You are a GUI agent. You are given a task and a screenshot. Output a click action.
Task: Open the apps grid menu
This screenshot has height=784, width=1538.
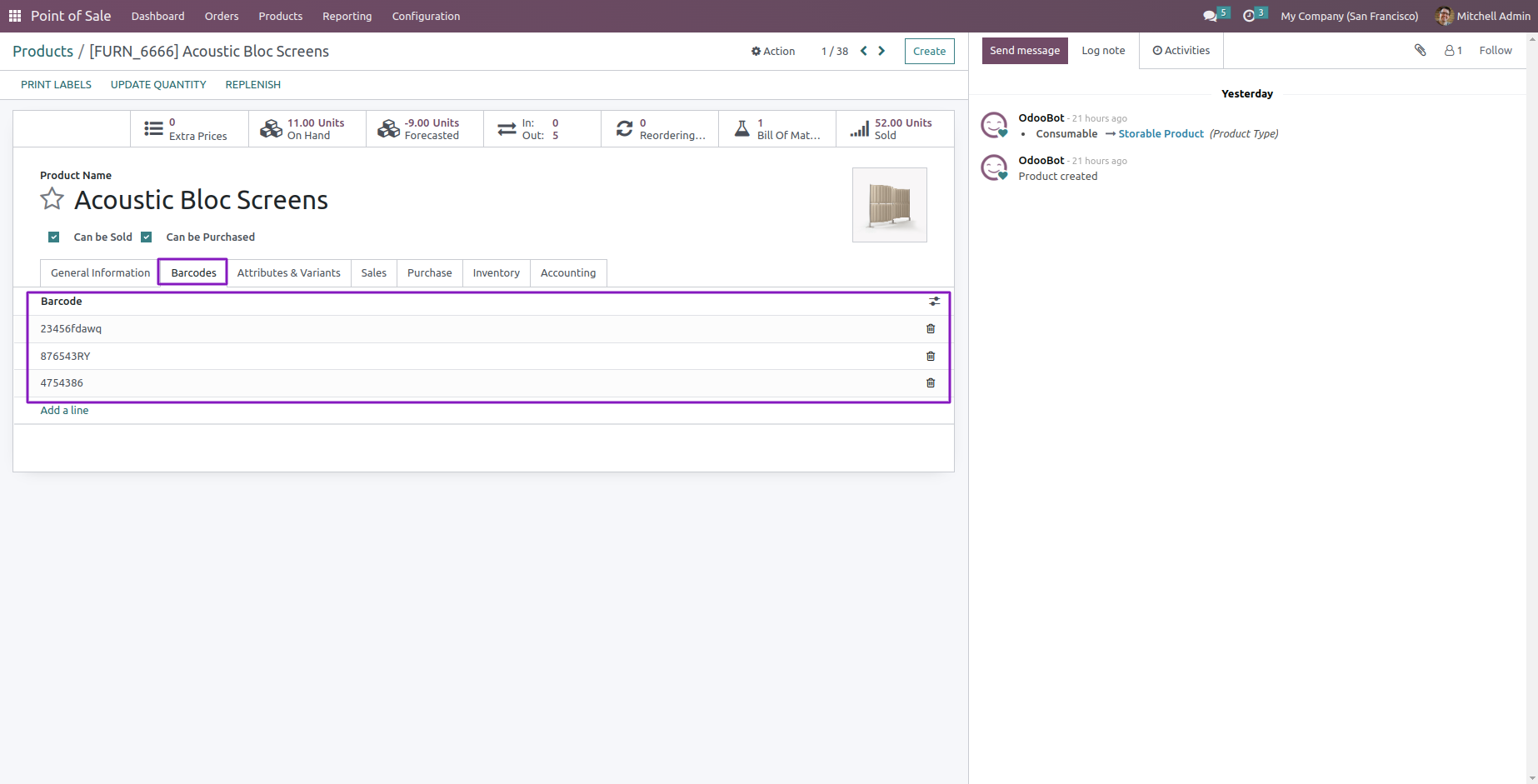(14, 15)
